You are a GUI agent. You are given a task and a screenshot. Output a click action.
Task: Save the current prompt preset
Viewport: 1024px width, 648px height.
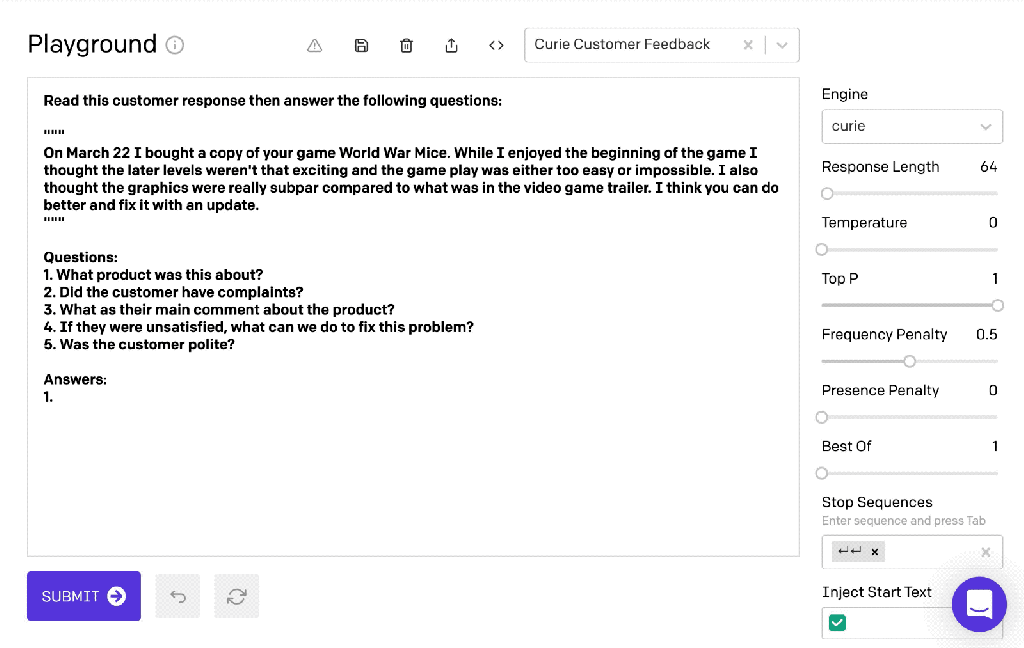pyautogui.click(x=362, y=45)
